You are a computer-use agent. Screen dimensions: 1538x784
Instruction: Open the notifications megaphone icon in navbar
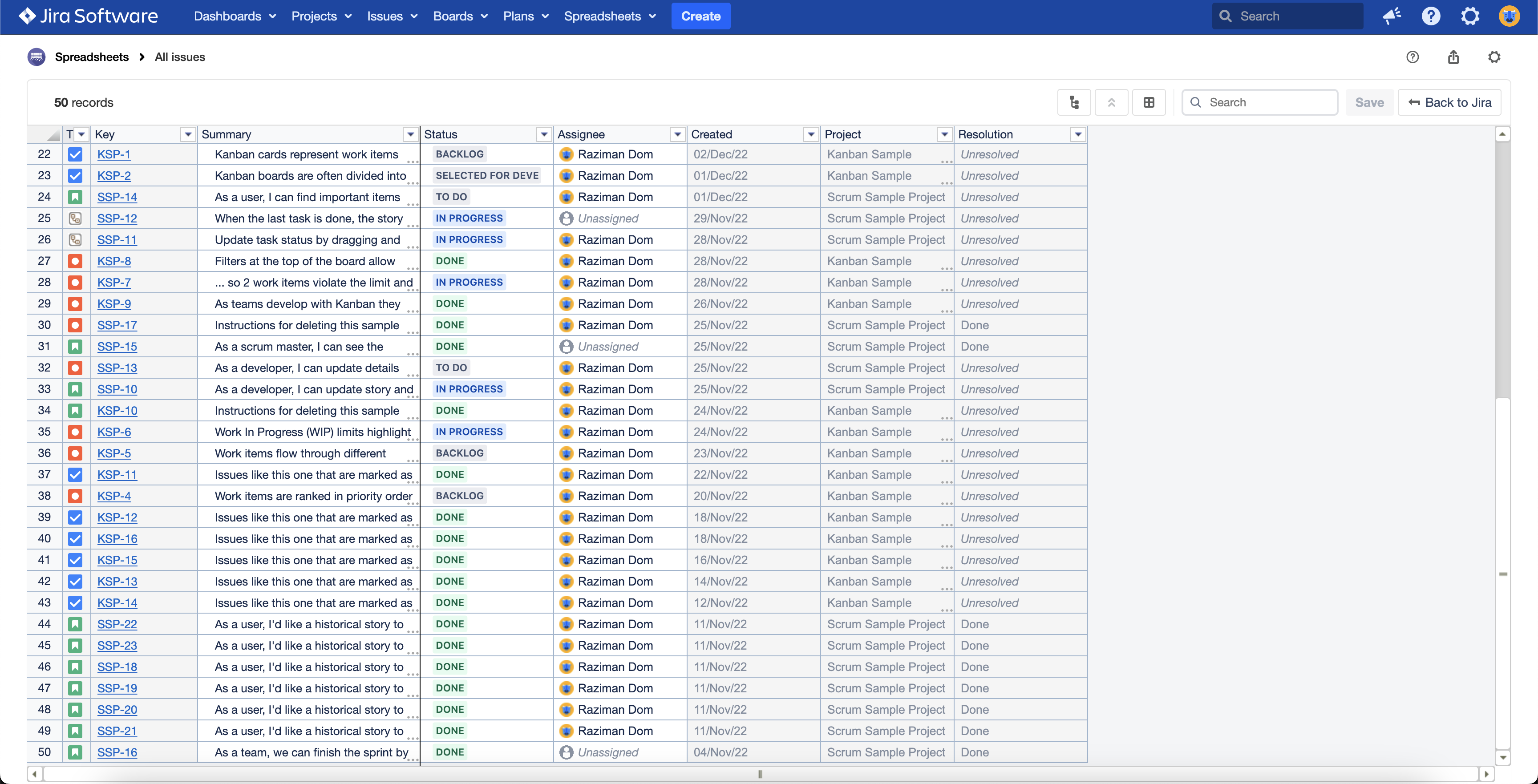pos(1392,16)
